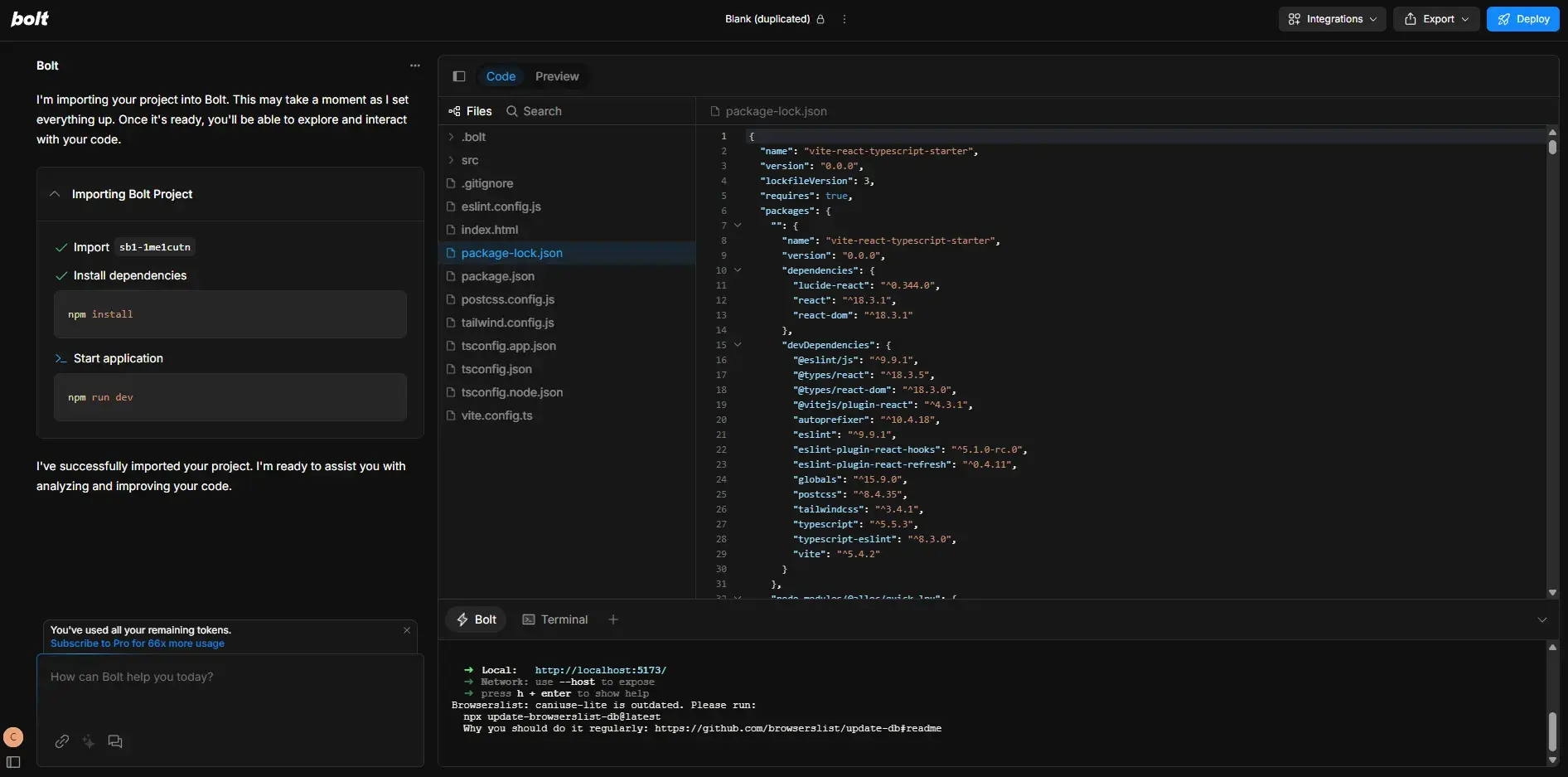The height and width of the screenshot is (777, 1568).
Task: Click the attach file paperclip icon
Action: tap(62, 741)
